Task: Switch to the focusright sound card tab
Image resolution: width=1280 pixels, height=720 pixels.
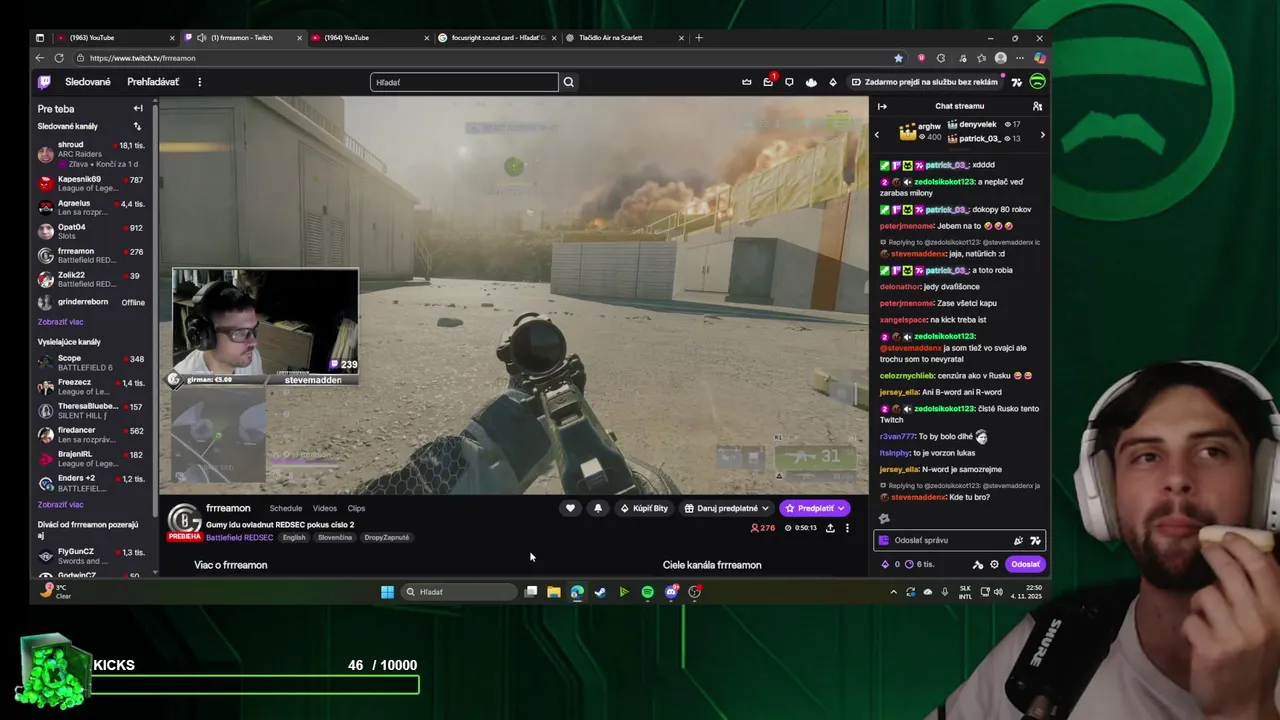Action: [496, 38]
